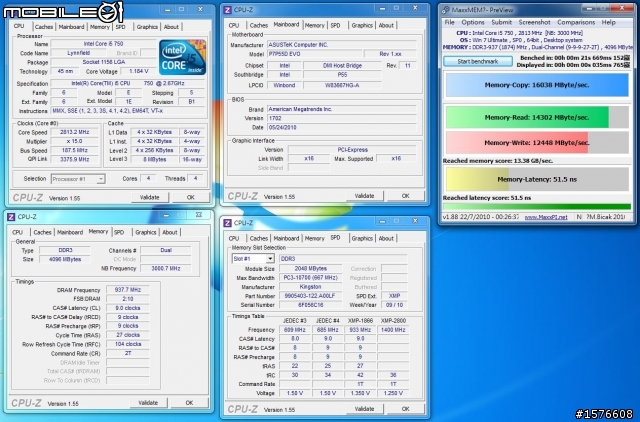Image resolution: width=640 pixels, height=422 pixels.
Task: Click the Memory-Copy 16038 MByte/sec bar
Action: point(537,85)
